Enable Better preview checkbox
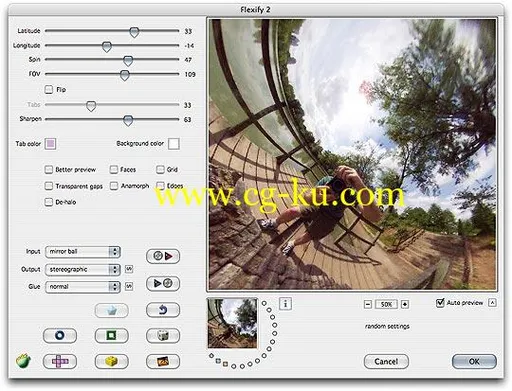 [x=49, y=170]
